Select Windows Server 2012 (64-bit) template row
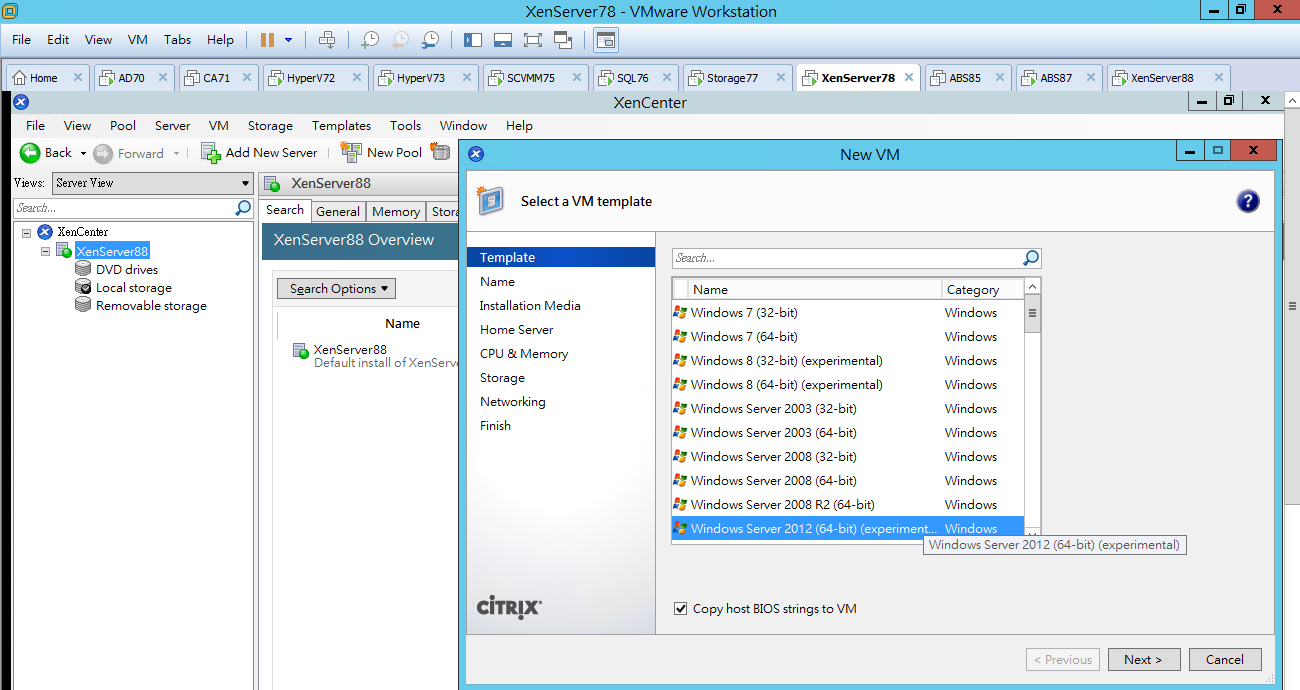The image size is (1300, 690). coord(848,529)
